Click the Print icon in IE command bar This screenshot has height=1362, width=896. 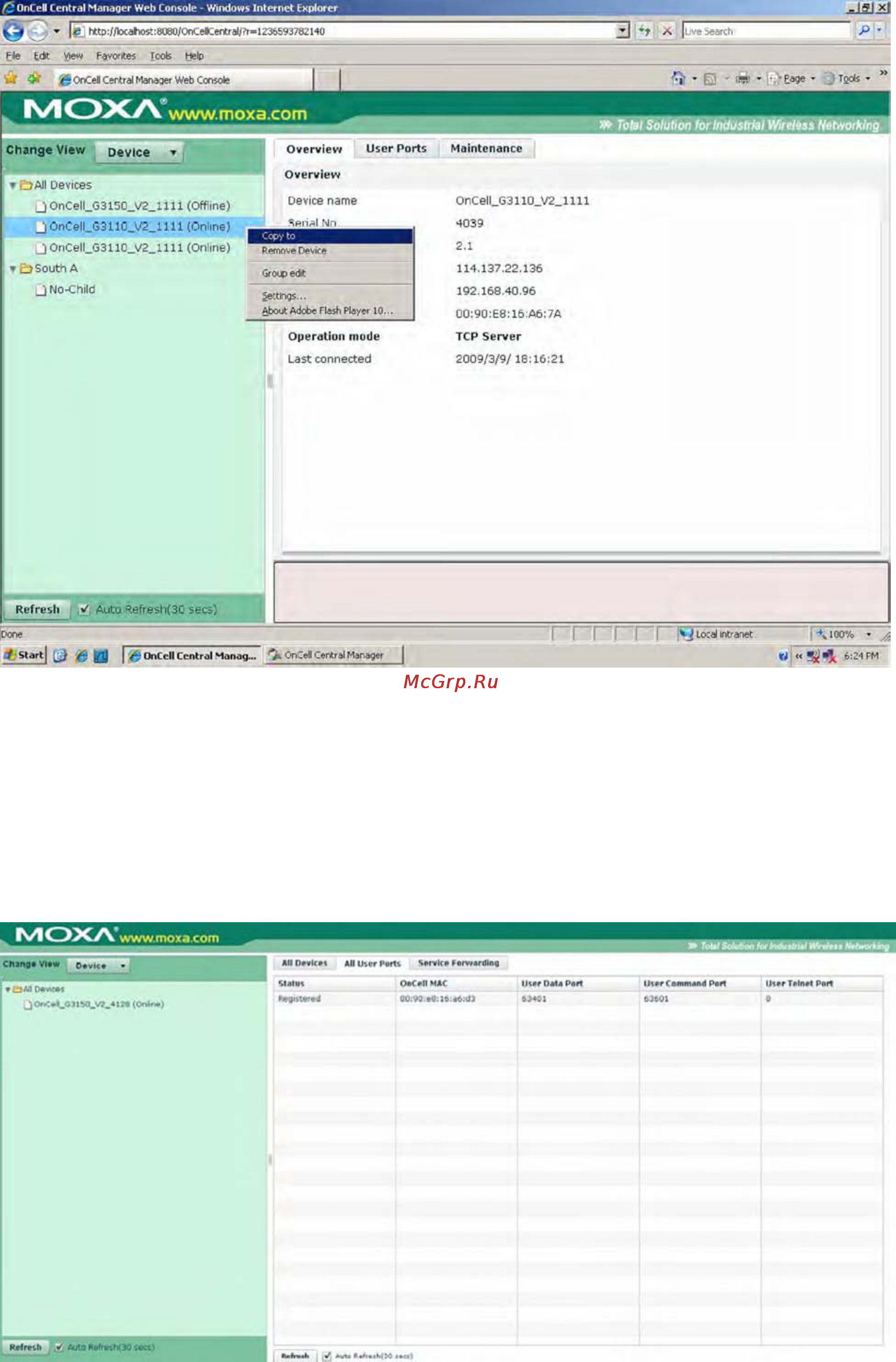(742, 78)
